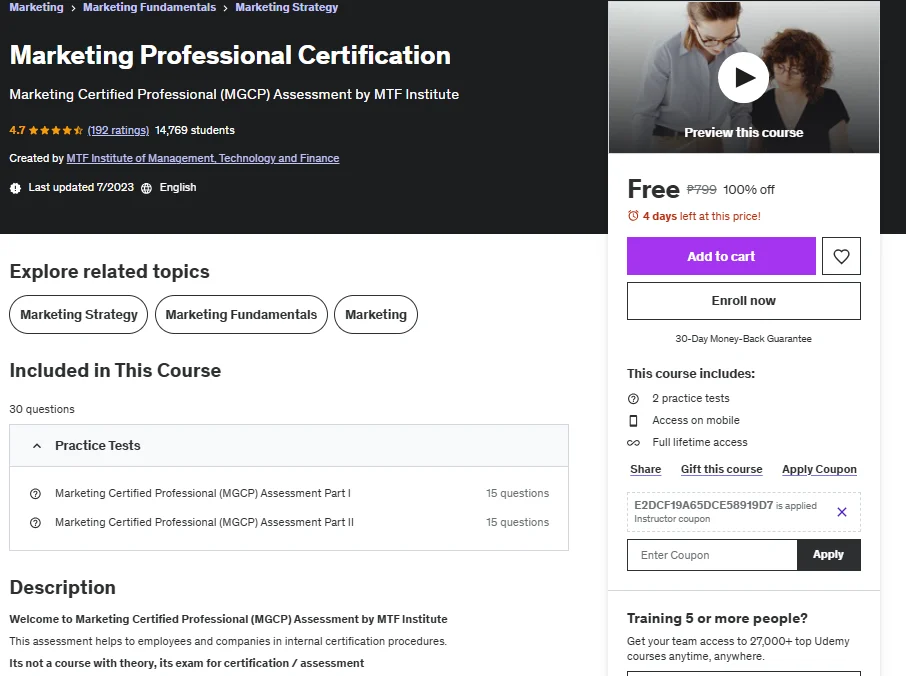Click the 'Preview this course' caption
The image size is (906, 676).
744,133
